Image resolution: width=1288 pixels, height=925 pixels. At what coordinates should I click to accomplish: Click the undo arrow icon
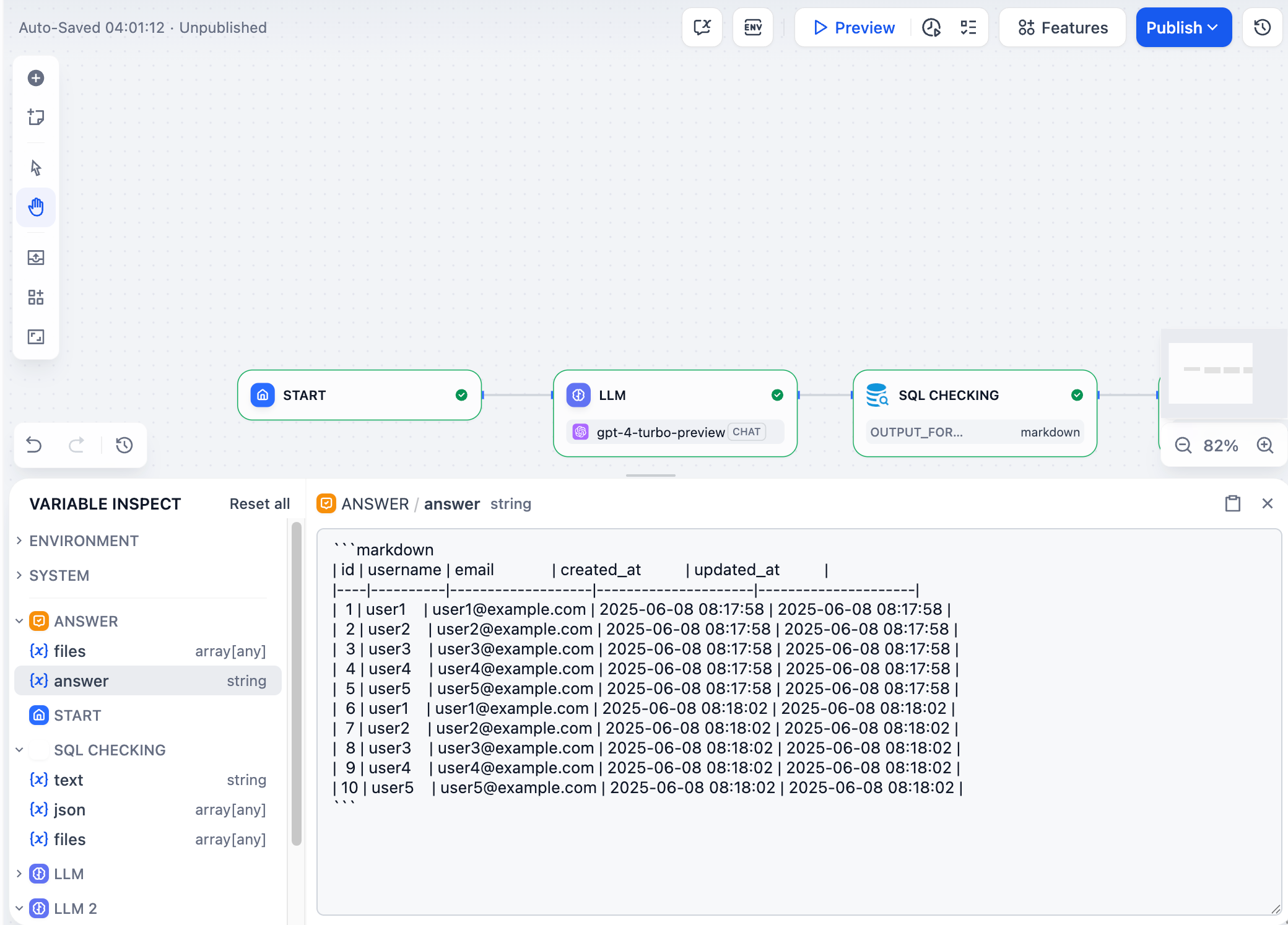click(x=35, y=445)
